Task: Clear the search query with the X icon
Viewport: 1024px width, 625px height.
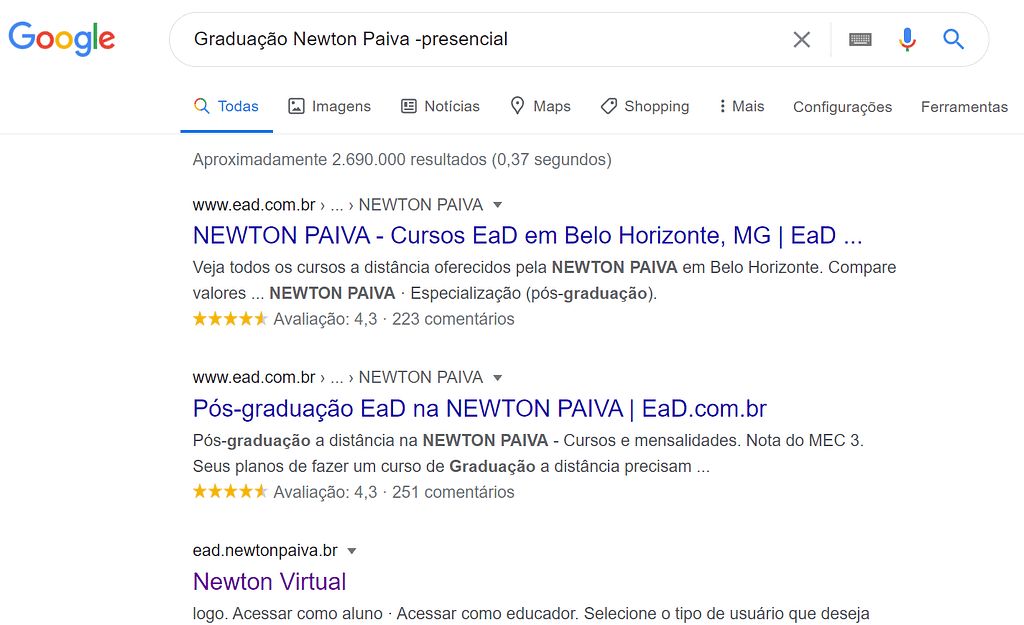Action: coord(801,40)
